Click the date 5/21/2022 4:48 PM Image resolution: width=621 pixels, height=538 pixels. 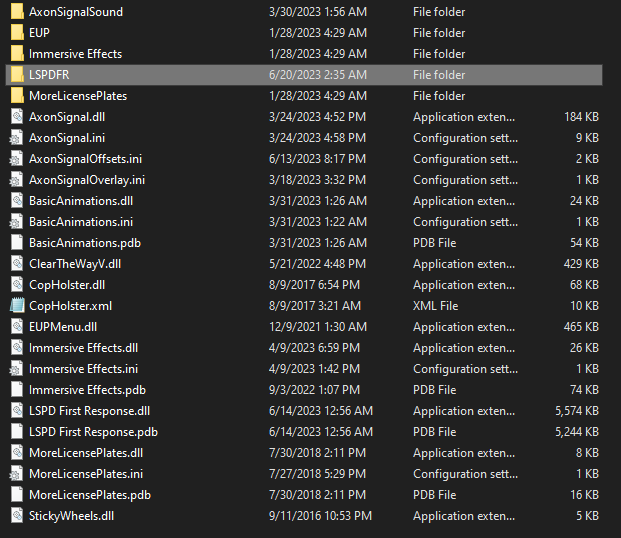click(x=318, y=264)
